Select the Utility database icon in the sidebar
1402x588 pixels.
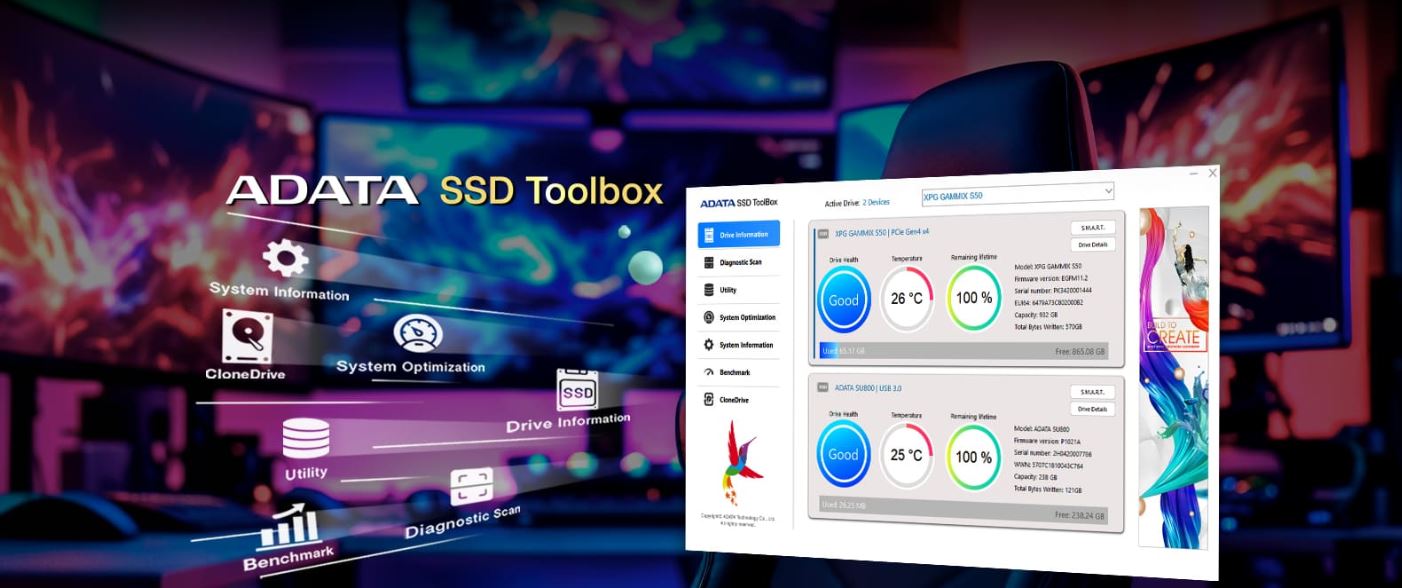tap(709, 290)
